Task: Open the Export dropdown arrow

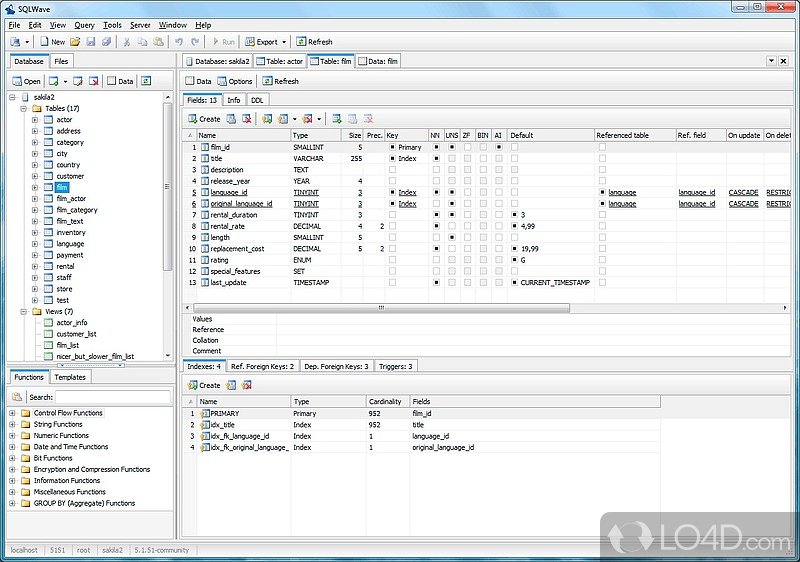Action: click(283, 42)
